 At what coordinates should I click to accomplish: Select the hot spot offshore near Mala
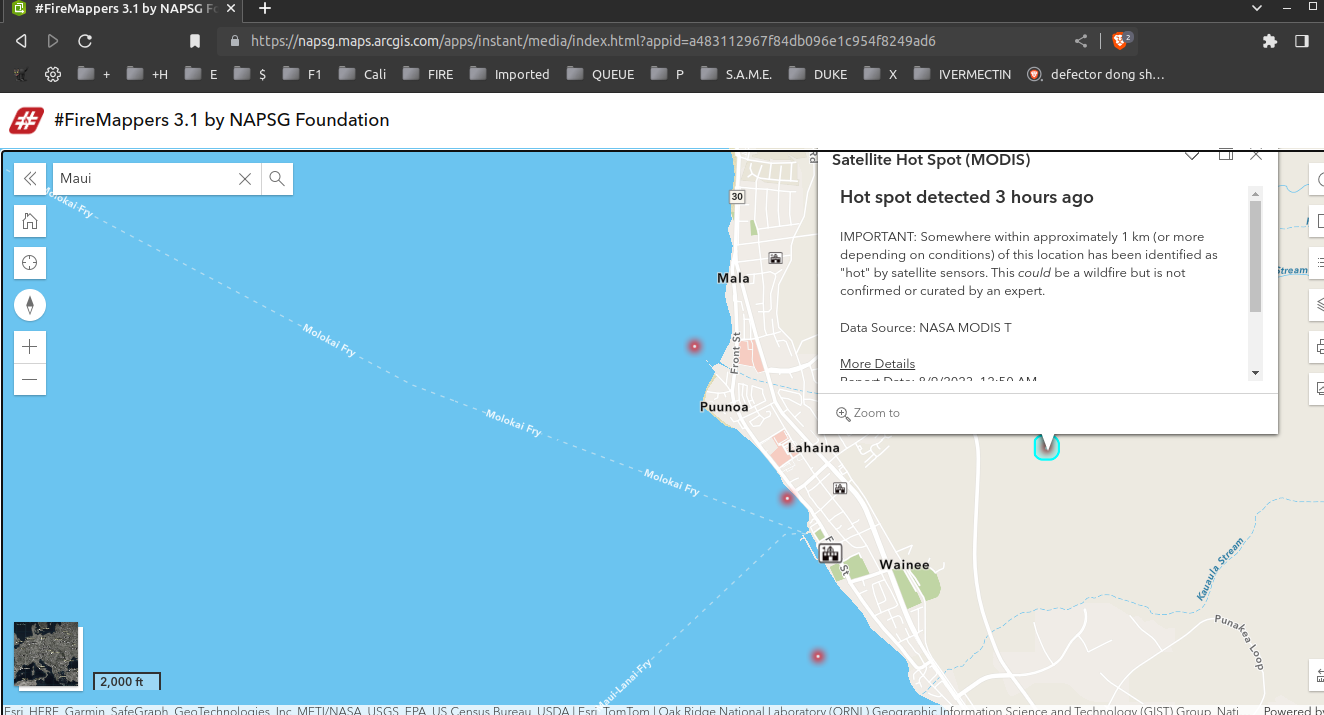click(694, 346)
